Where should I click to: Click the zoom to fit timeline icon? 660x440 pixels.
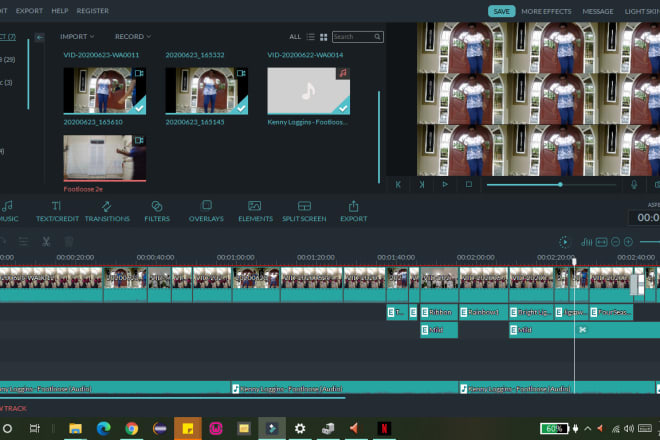coord(601,242)
